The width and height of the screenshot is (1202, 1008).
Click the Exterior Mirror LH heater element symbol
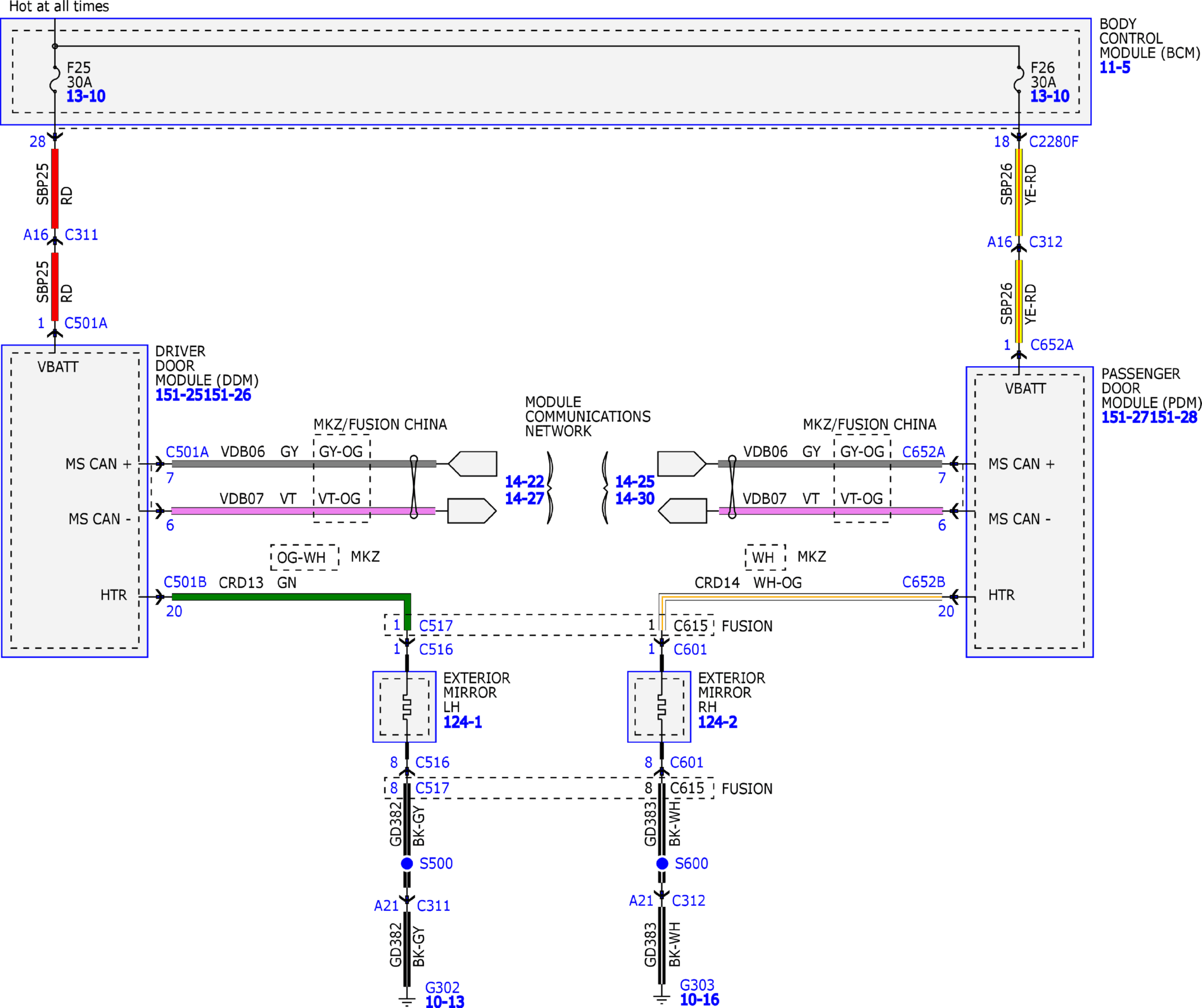pyautogui.click(x=406, y=707)
